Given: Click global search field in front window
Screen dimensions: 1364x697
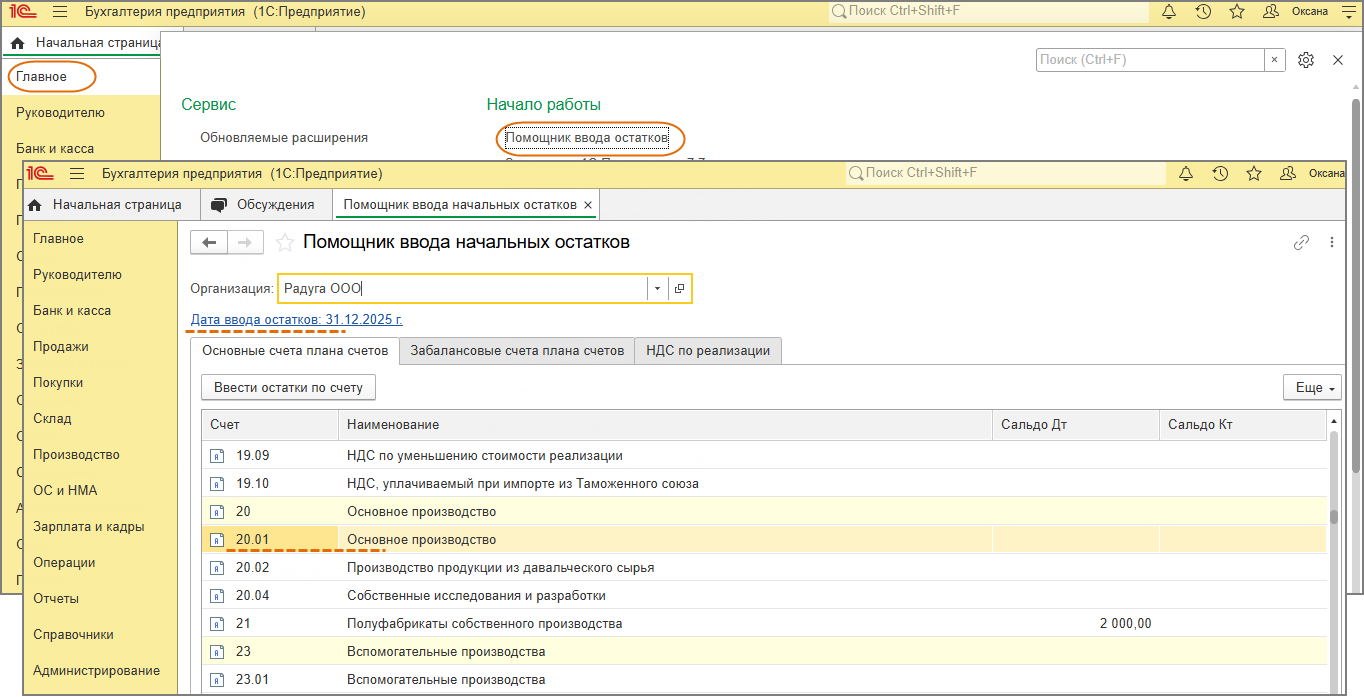Looking at the screenshot, I should click(1005, 174).
